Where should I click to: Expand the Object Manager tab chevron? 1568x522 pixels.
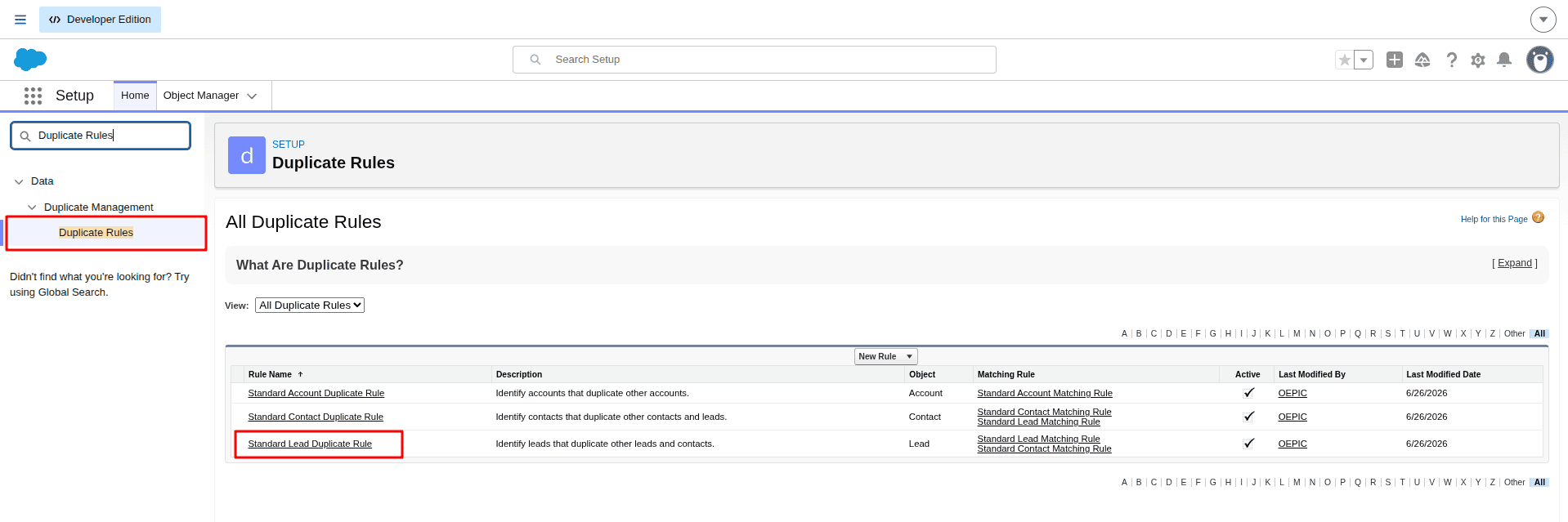tap(252, 96)
